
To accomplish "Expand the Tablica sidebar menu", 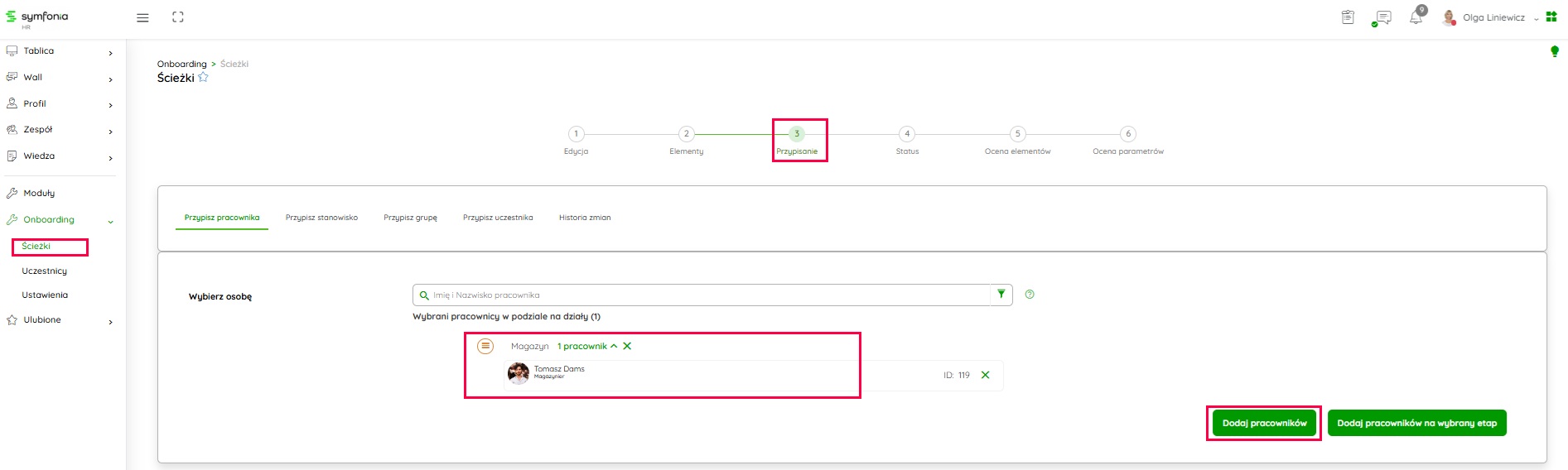I will click(x=110, y=52).
